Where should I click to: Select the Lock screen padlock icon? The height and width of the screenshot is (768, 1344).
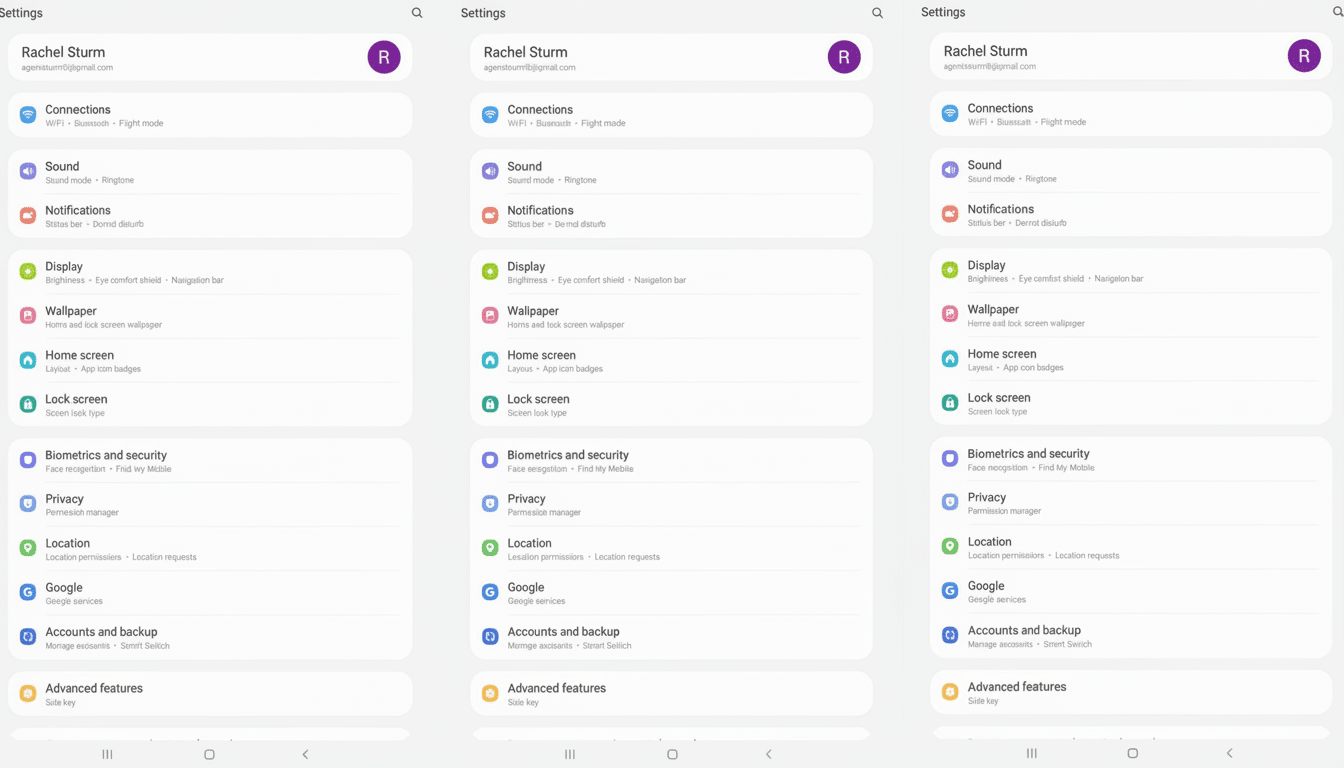26,404
